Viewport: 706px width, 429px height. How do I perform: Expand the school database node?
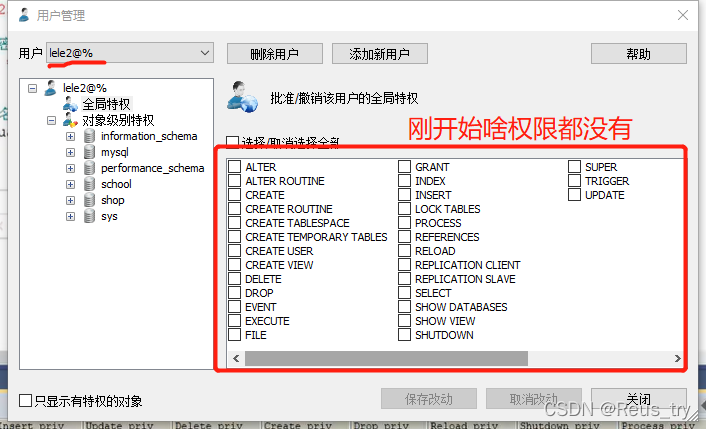pos(71,184)
